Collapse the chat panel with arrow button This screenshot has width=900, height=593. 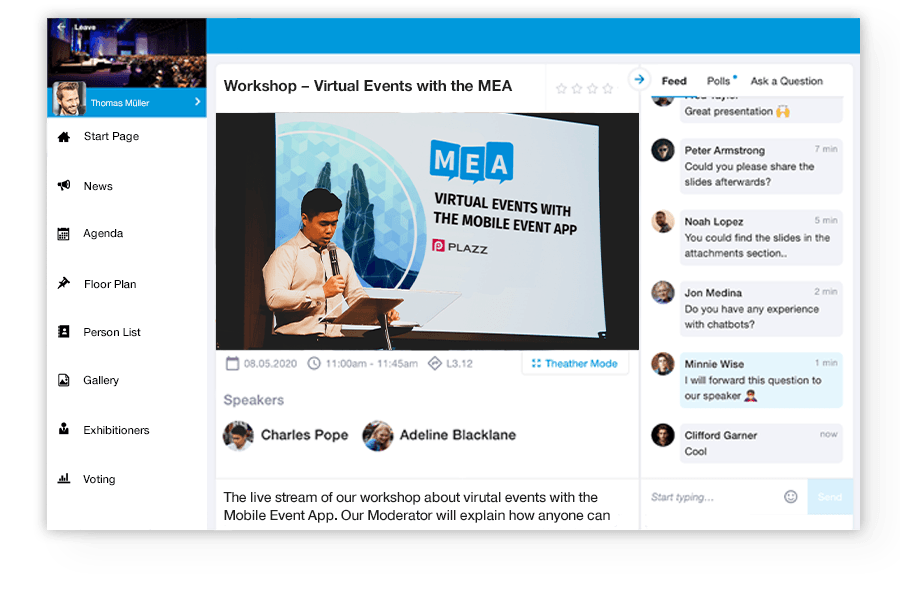pyautogui.click(x=639, y=79)
